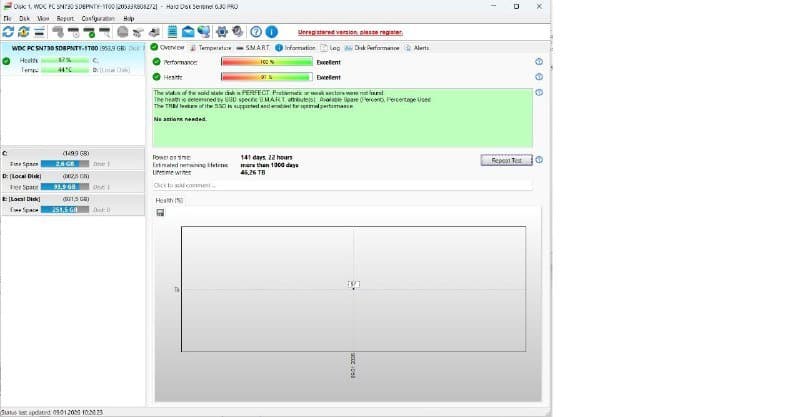Viewport: 800px width, 417px height.
Task: Click the Click to add comment field
Action: (340, 185)
